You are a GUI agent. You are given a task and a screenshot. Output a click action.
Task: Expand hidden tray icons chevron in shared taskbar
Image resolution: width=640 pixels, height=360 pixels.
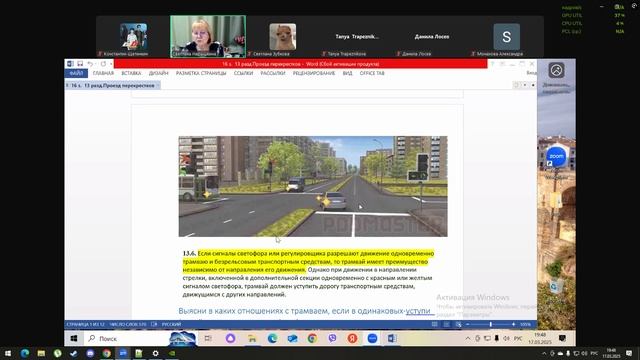(x=468, y=338)
